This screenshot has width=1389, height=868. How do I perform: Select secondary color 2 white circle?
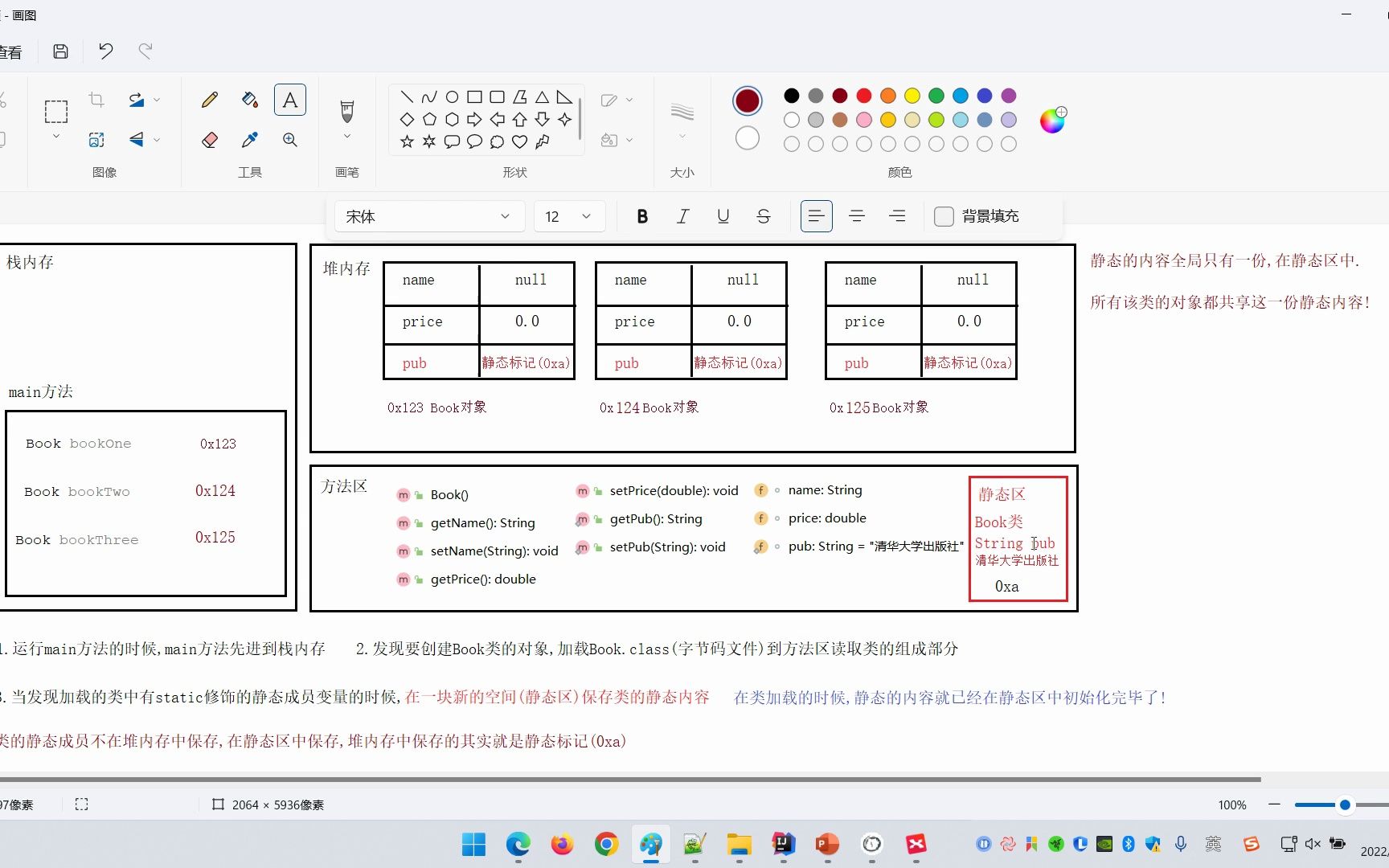point(748,138)
